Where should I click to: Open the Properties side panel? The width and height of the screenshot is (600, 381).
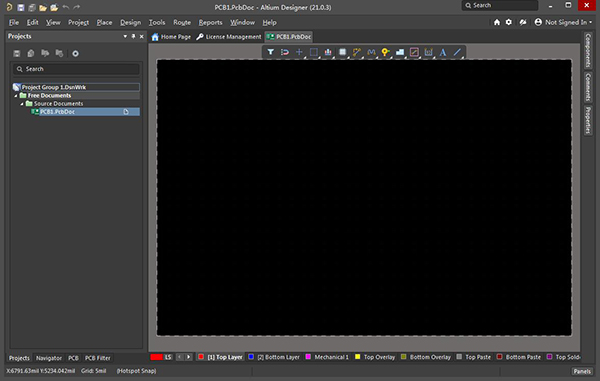(588, 120)
